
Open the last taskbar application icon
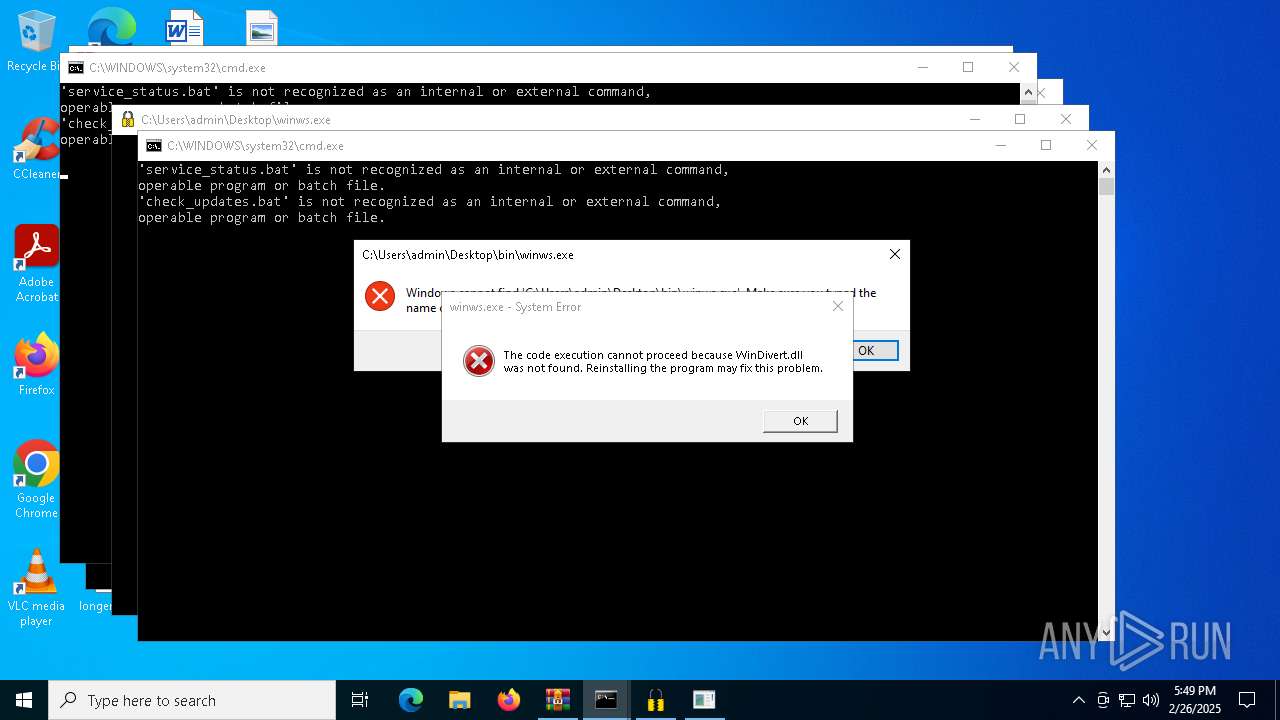704,700
